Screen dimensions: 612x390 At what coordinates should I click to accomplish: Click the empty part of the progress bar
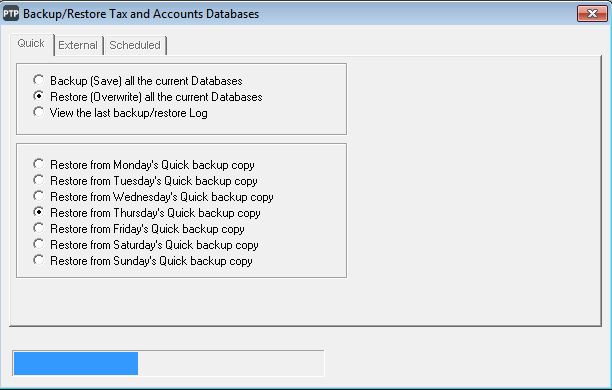point(230,363)
